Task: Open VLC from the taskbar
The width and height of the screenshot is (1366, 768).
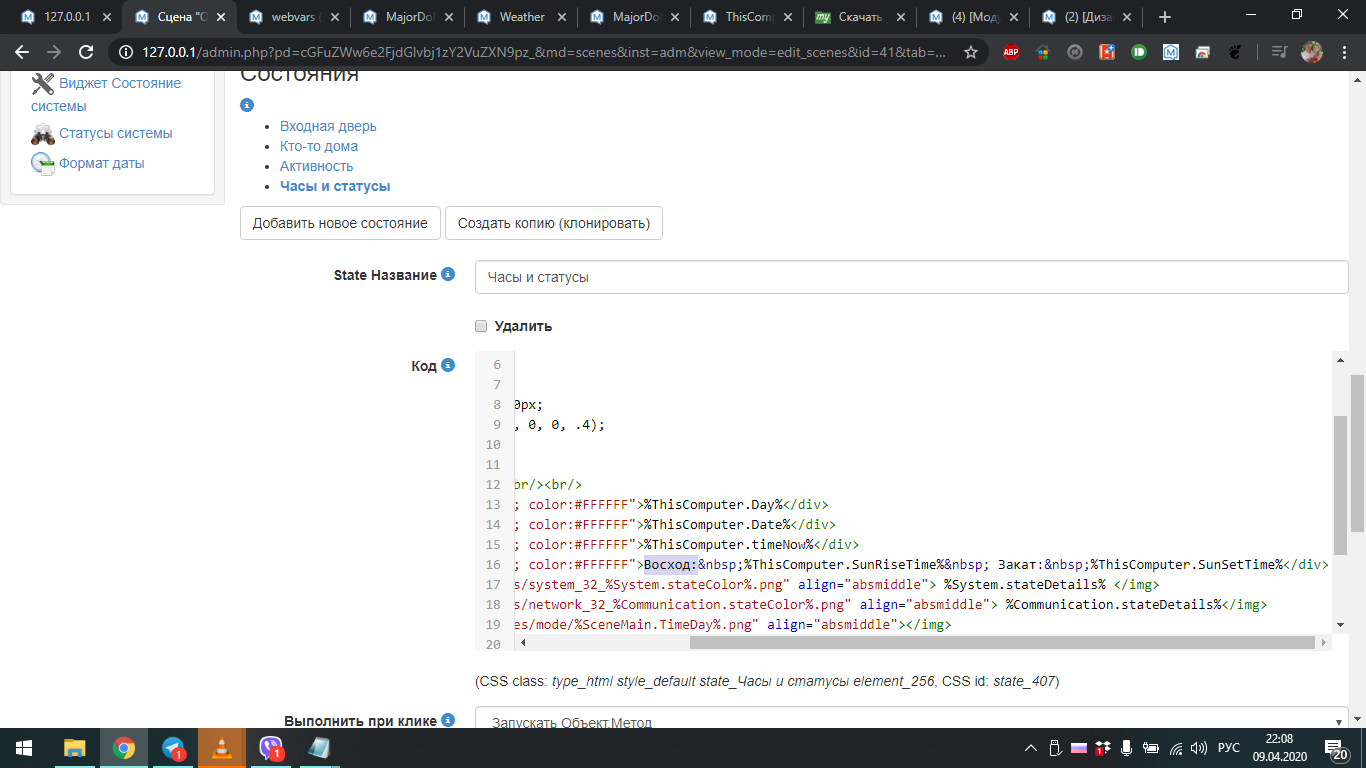Action: pos(221,748)
